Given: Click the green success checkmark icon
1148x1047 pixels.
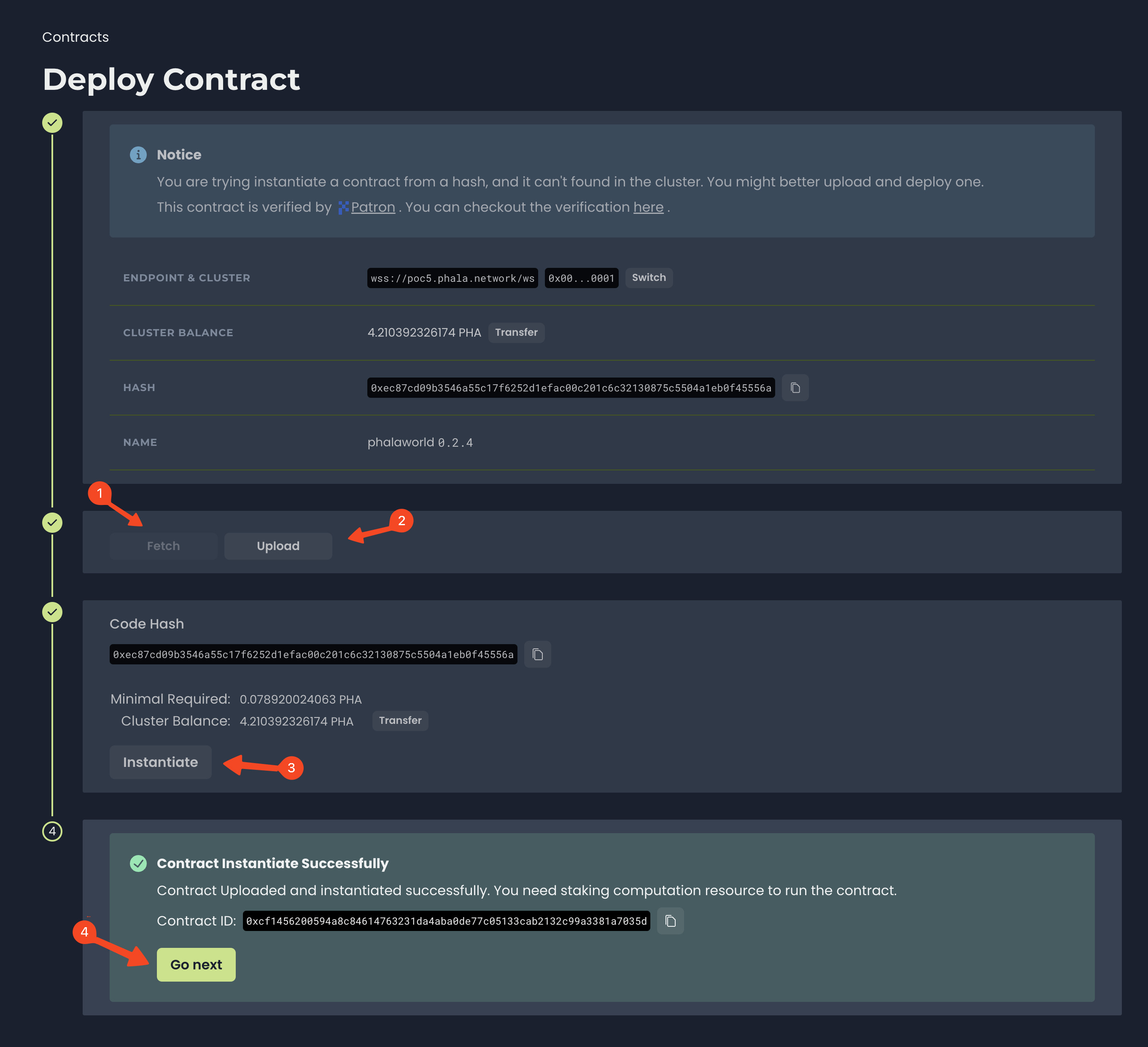Looking at the screenshot, I should (138, 864).
